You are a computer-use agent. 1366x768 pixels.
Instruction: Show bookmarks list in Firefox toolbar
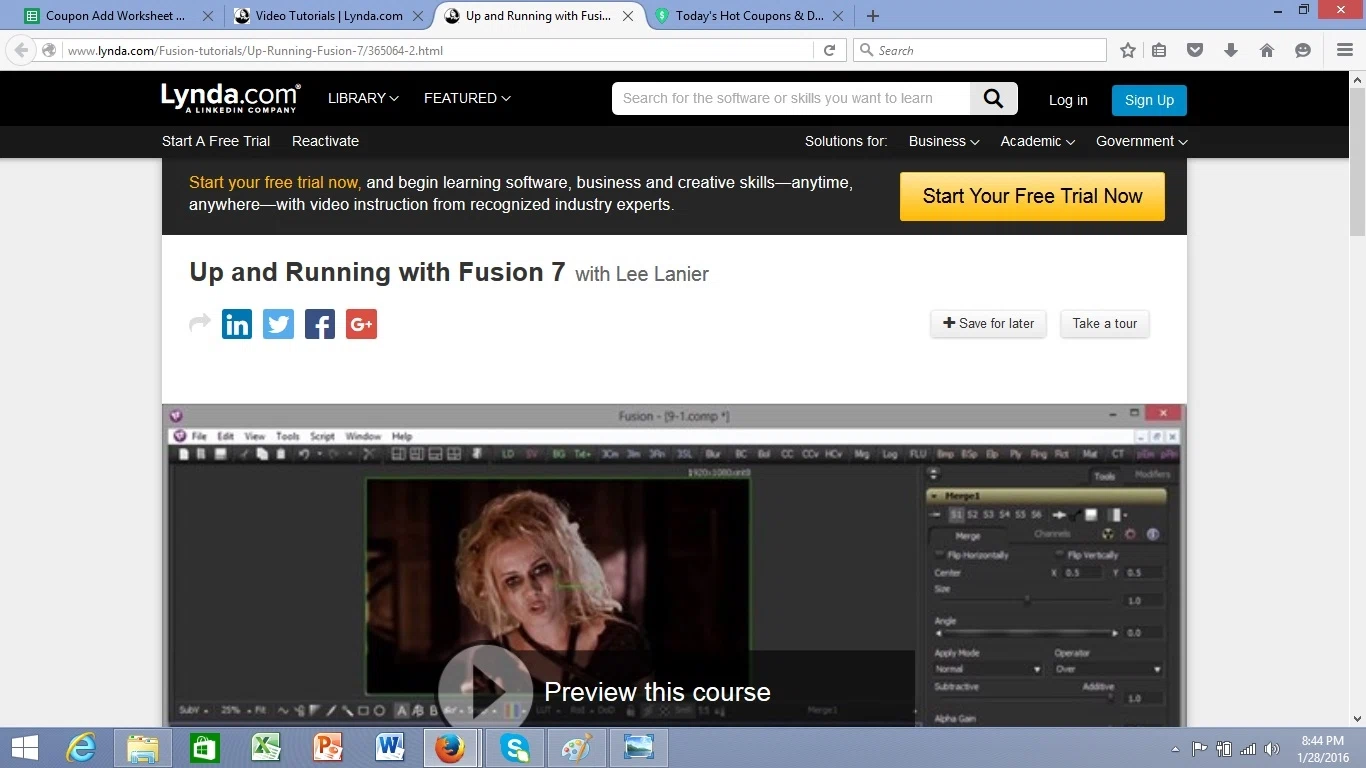[x=1159, y=50]
